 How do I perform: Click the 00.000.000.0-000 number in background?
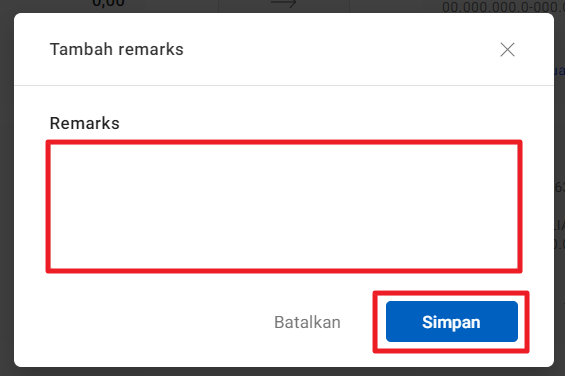click(x=503, y=7)
